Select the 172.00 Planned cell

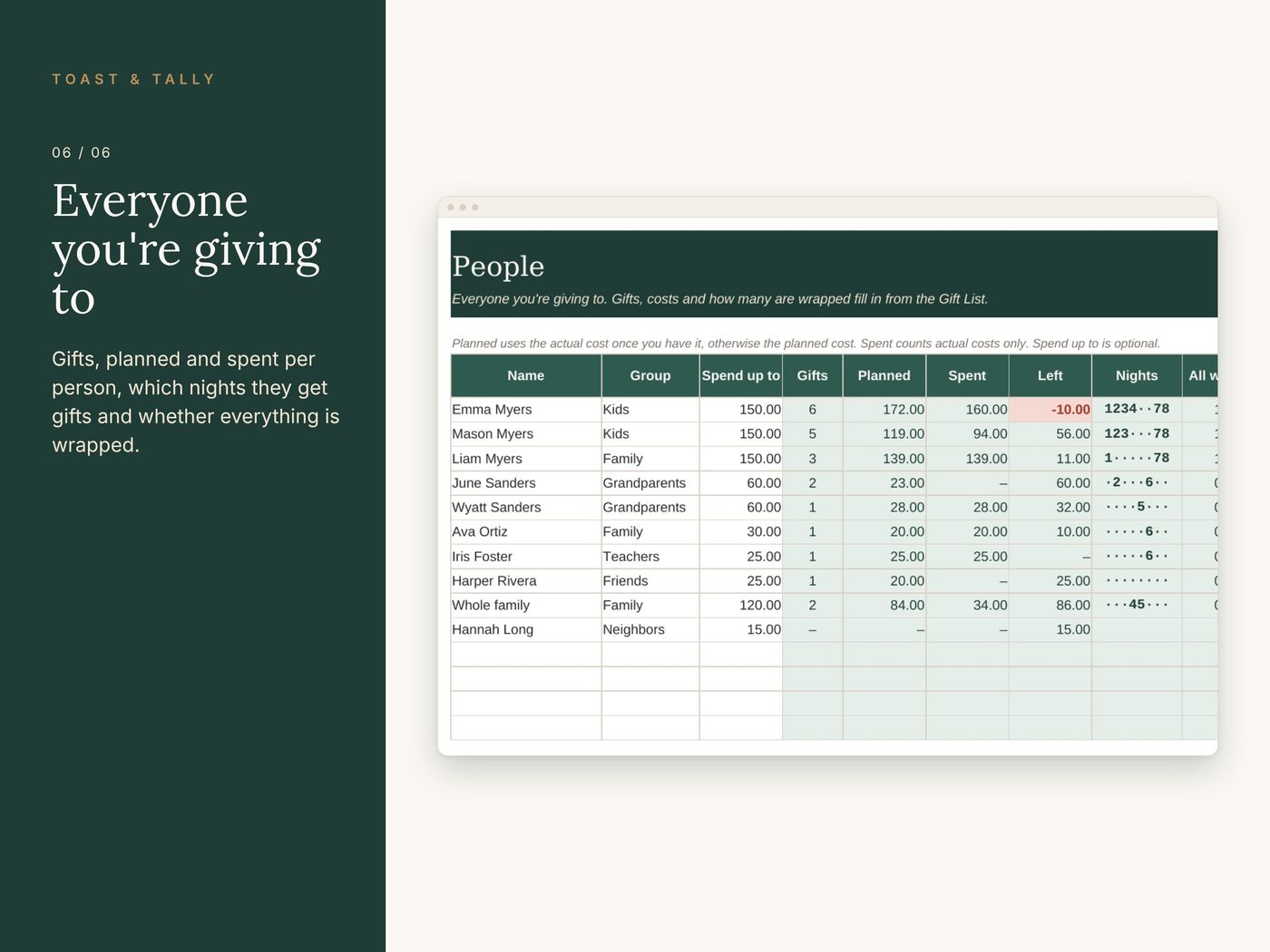884,410
